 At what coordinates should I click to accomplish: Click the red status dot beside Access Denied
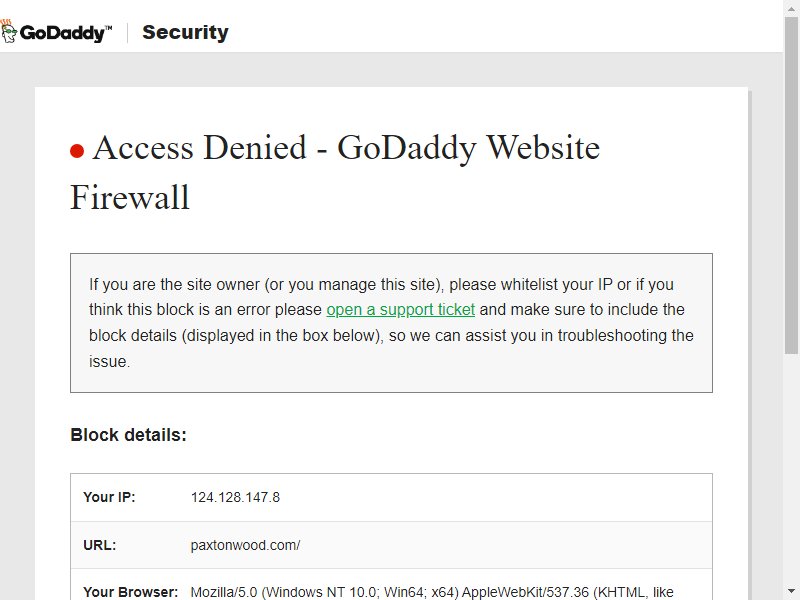click(x=77, y=151)
